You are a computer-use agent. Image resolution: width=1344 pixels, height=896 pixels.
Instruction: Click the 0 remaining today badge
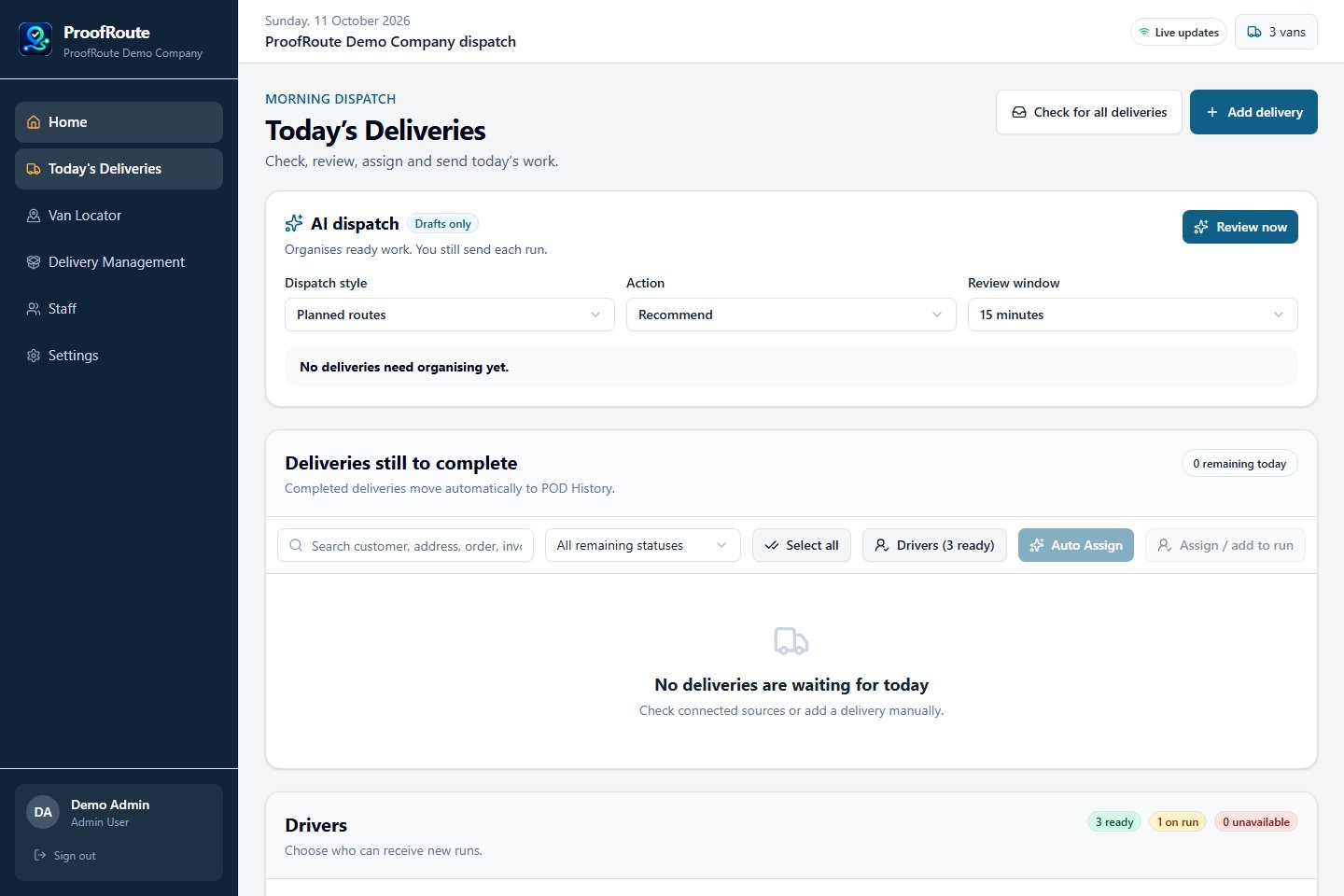(1239, 464)
